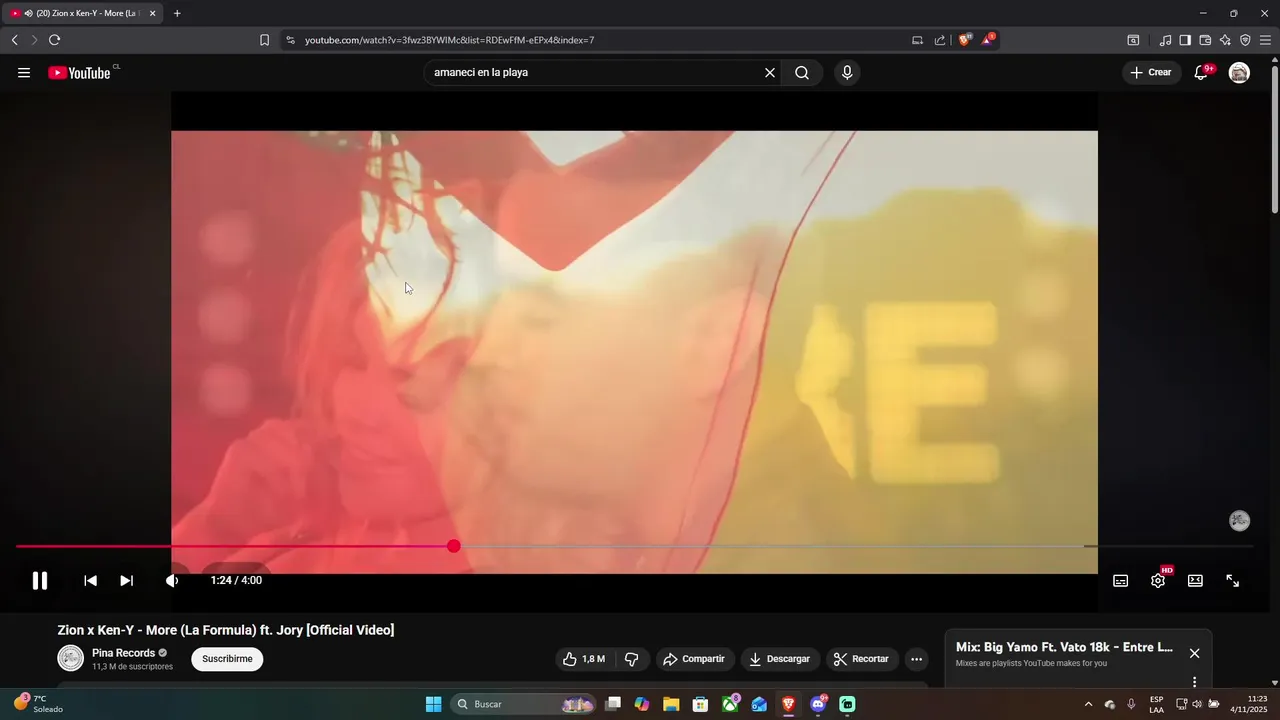Skip to next video in playlist

pos(126,580)
